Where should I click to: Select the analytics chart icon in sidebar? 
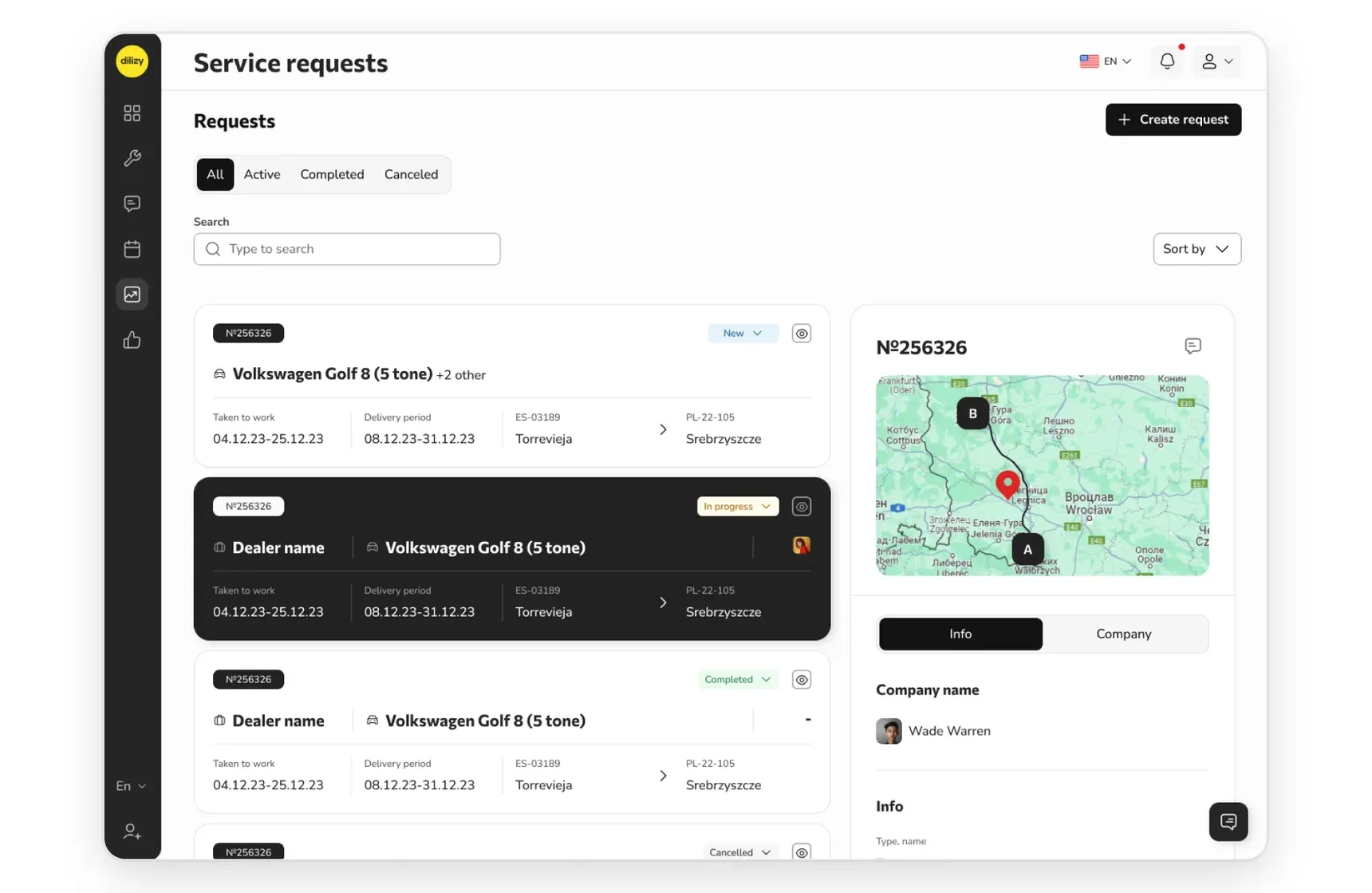point(132,294)
